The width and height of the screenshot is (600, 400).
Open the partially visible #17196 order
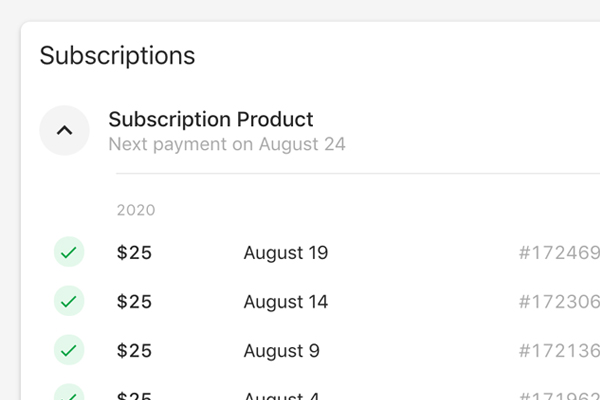pos(559,396)
